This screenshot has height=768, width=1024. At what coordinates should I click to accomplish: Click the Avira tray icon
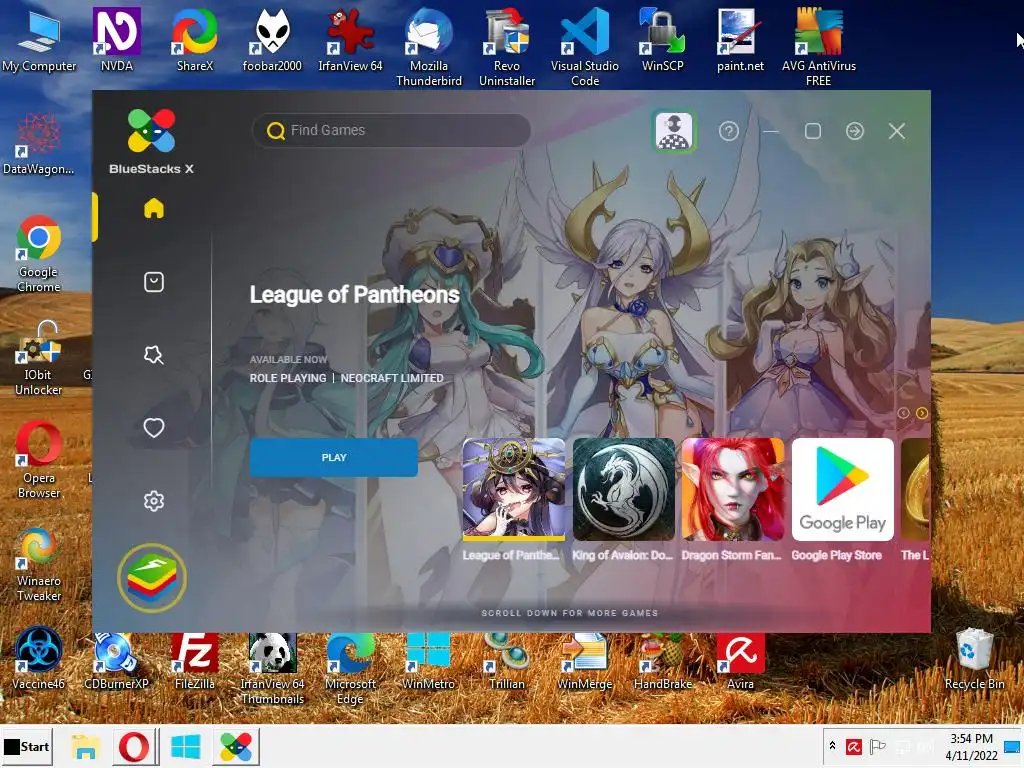click(854, 746)
